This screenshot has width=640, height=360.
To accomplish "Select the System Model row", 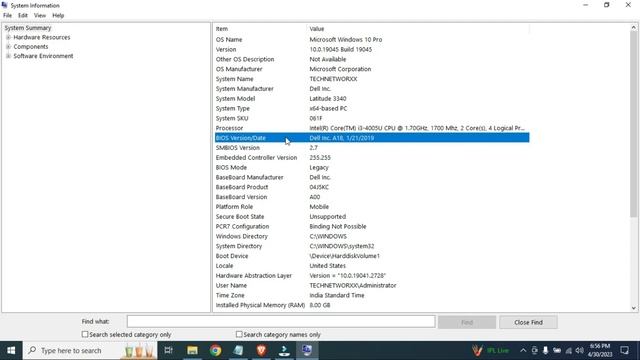I will tap(372, 98).
